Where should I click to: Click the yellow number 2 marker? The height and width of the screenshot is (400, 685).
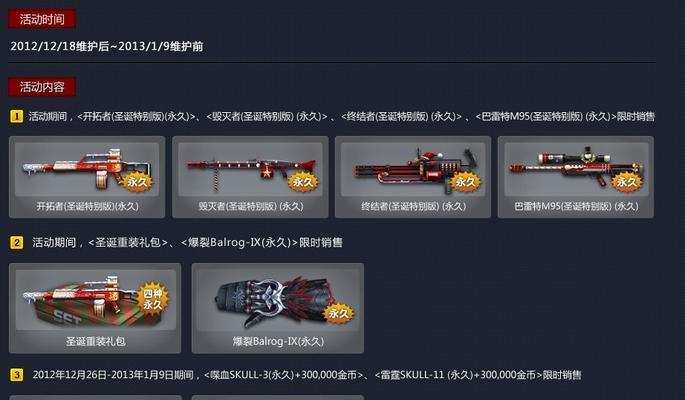click(x=17, y=242)
